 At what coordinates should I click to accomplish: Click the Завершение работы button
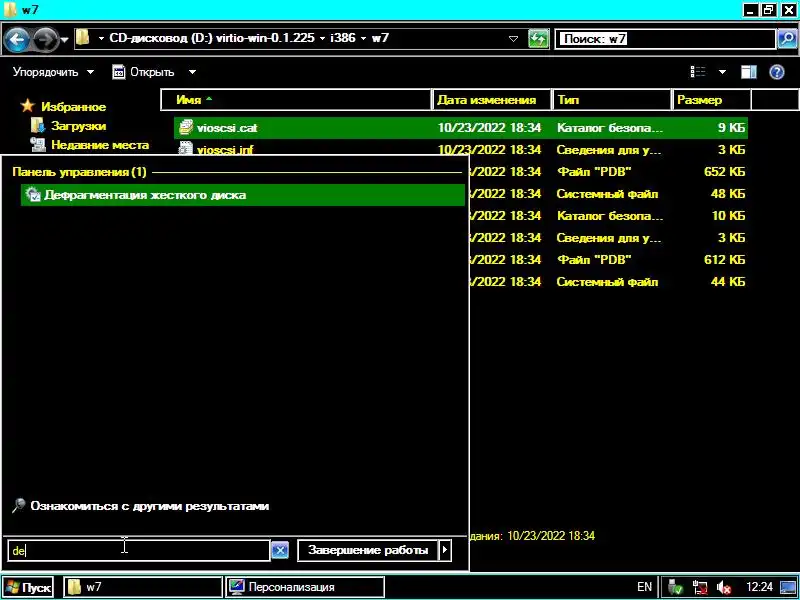(368, 550)
